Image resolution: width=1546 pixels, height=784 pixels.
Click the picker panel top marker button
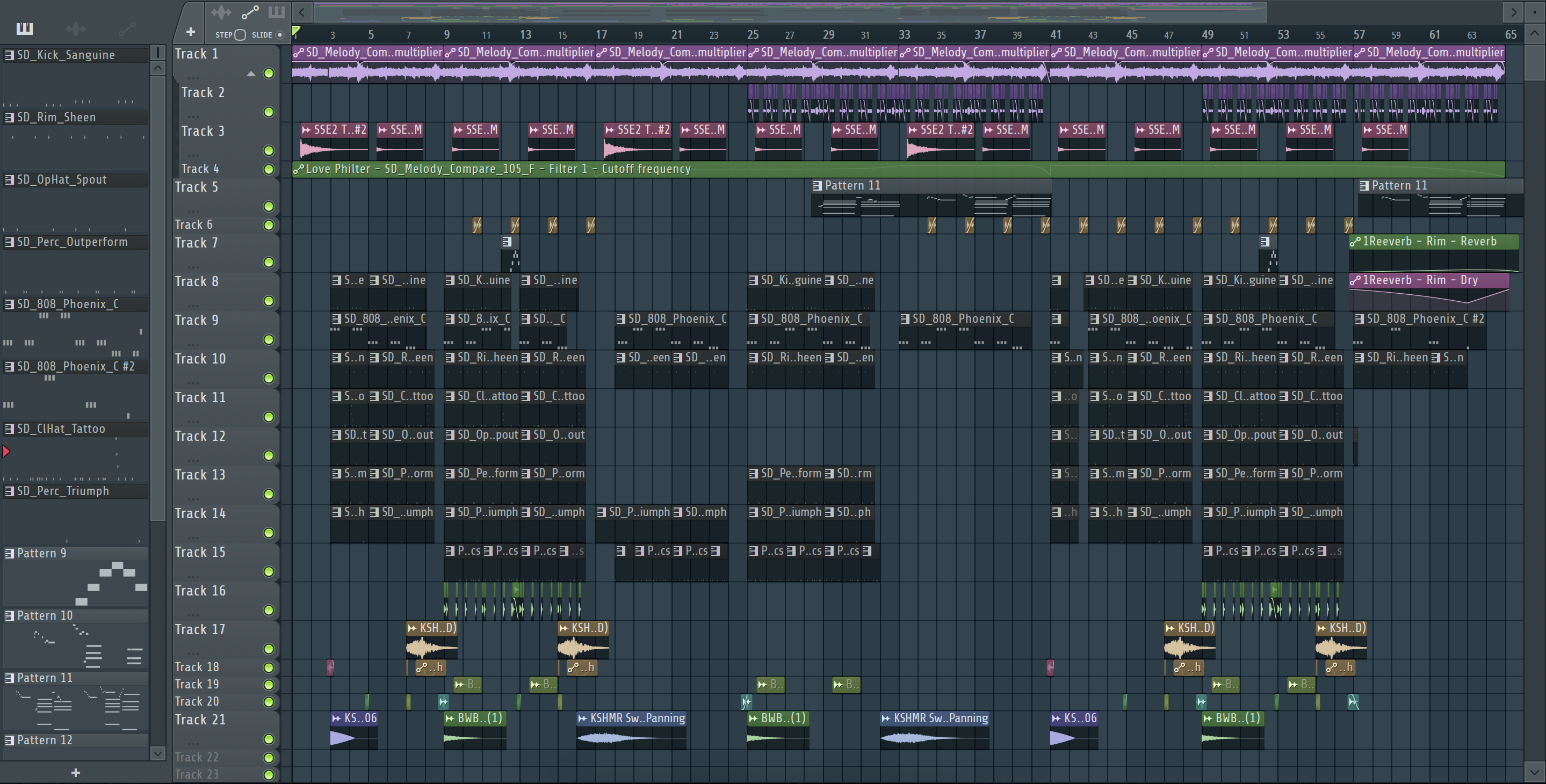[158, 53]
